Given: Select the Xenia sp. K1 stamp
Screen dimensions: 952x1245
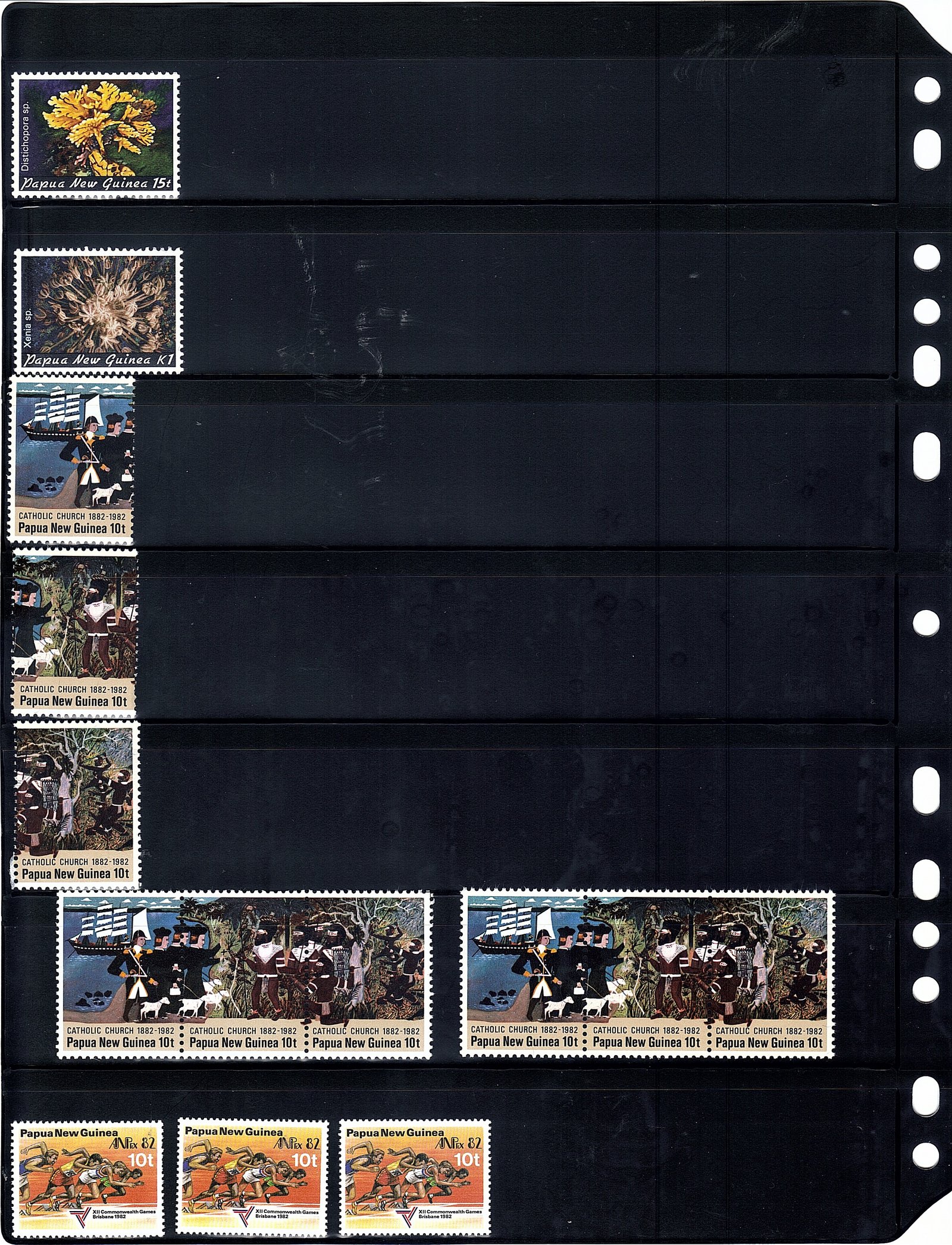Looking at the screenshot, I should pyautogui.click(x=98, y=311).
